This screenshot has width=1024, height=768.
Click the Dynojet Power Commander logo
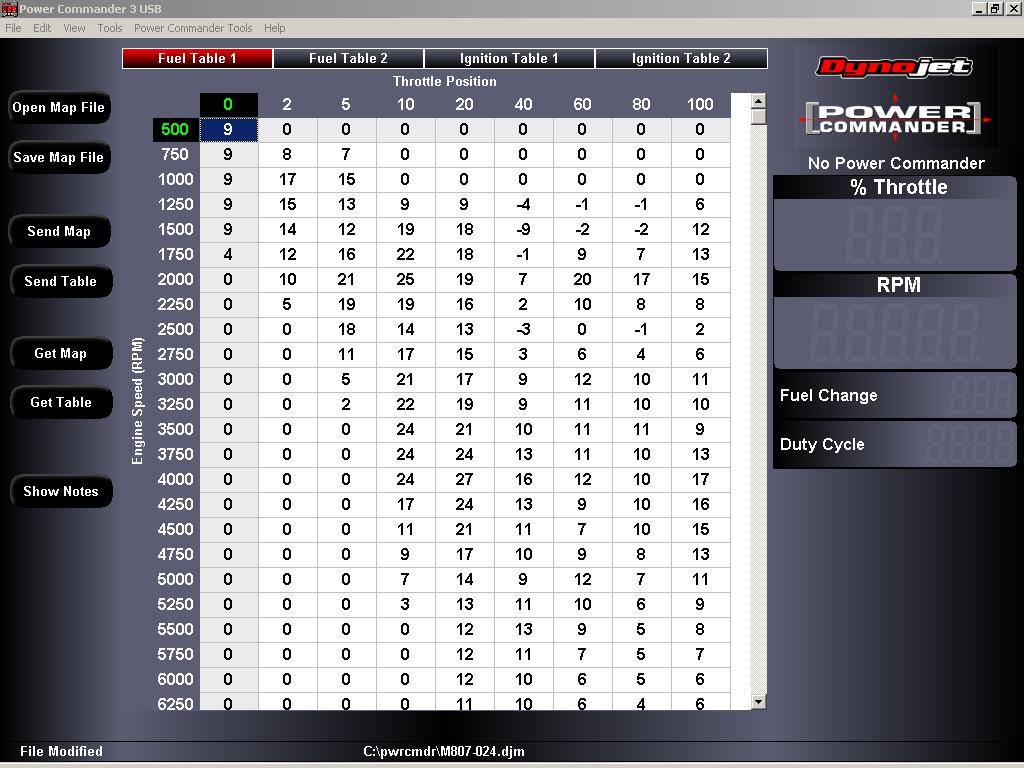[895, 98]
